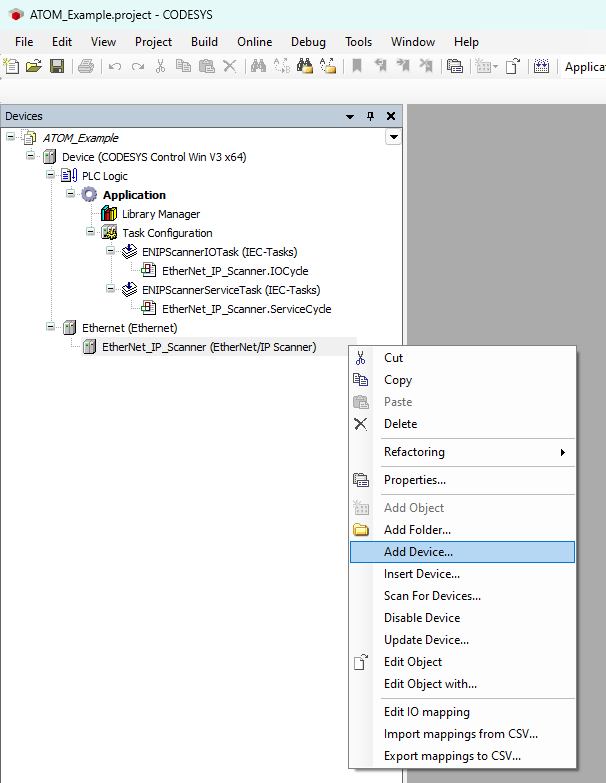Viewport: 606px width, 783px height.
Task: Open the dropdown arrow next to Add Object toolbar icon
Action: click(495, 66)
